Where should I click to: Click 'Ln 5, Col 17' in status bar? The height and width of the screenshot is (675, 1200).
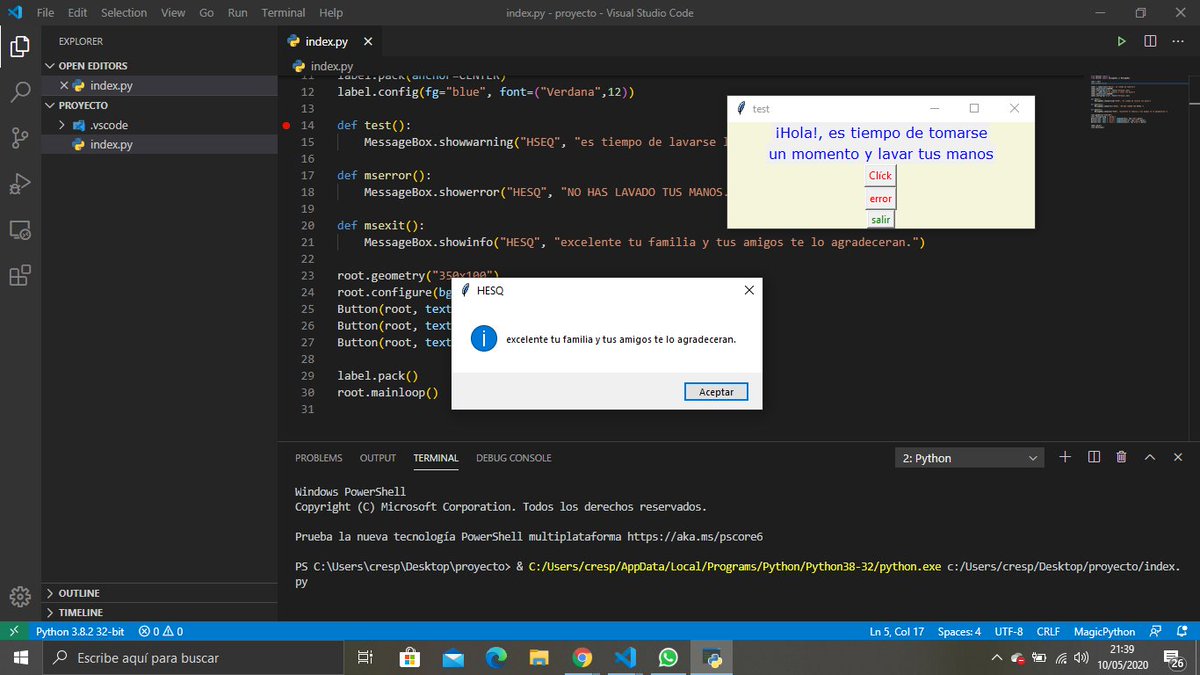[x=897, y=632]
